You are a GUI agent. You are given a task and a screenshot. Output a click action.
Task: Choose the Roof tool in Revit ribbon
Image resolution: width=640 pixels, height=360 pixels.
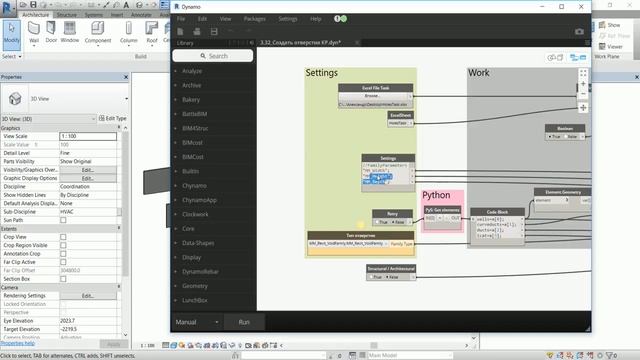(x=151, y=32)
